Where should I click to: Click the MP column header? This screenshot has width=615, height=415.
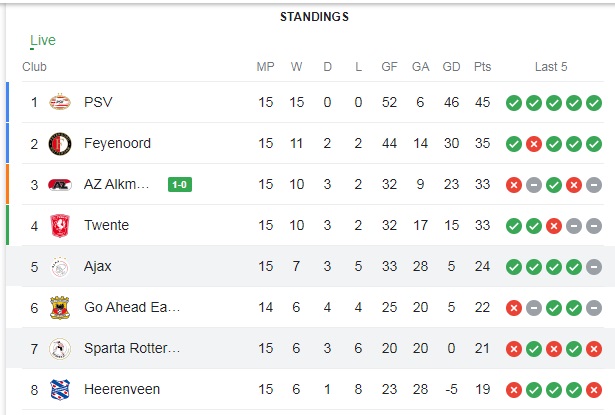pyautogui.click(x=266, y=67)
